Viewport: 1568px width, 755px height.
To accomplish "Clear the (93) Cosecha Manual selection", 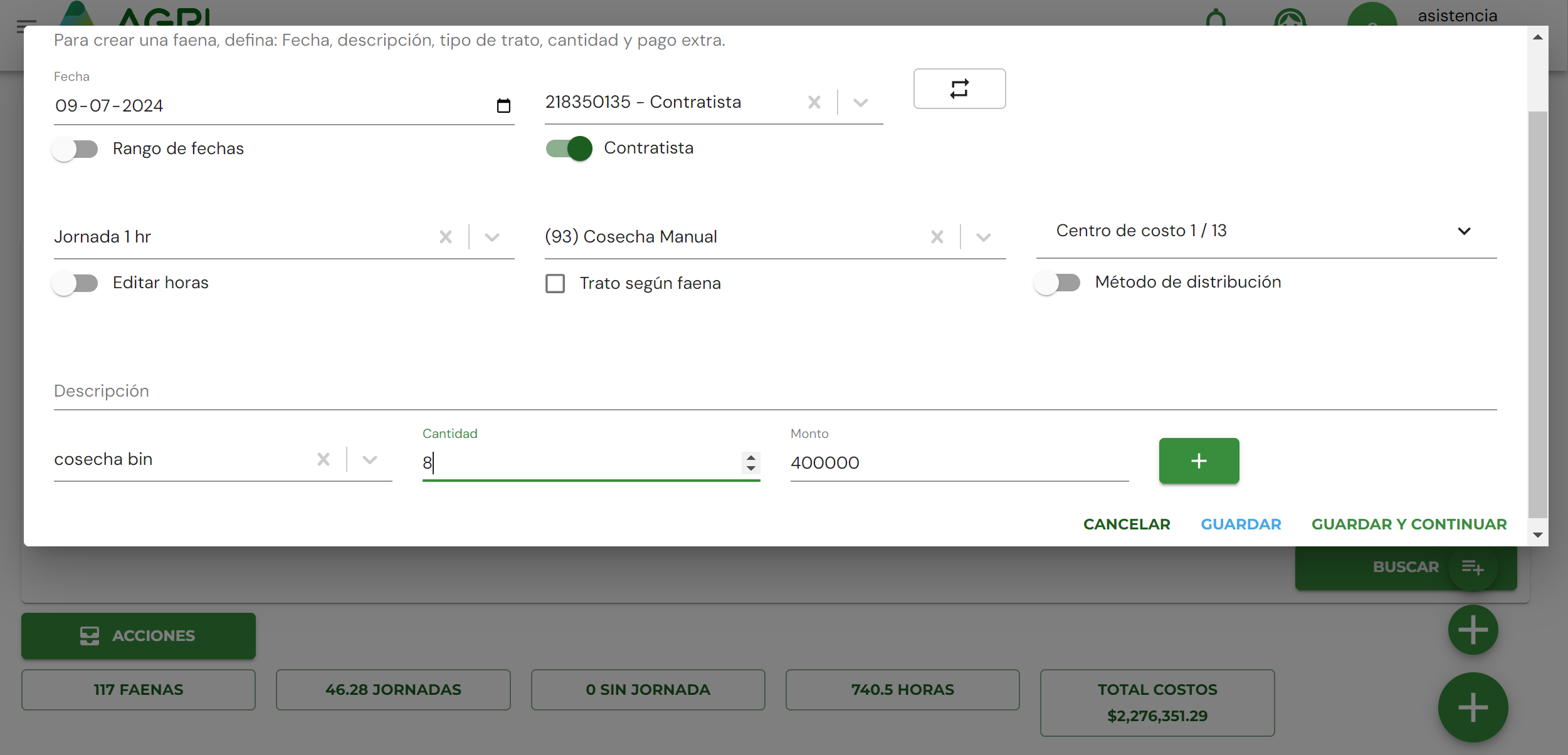I will [x=937, y=237].
